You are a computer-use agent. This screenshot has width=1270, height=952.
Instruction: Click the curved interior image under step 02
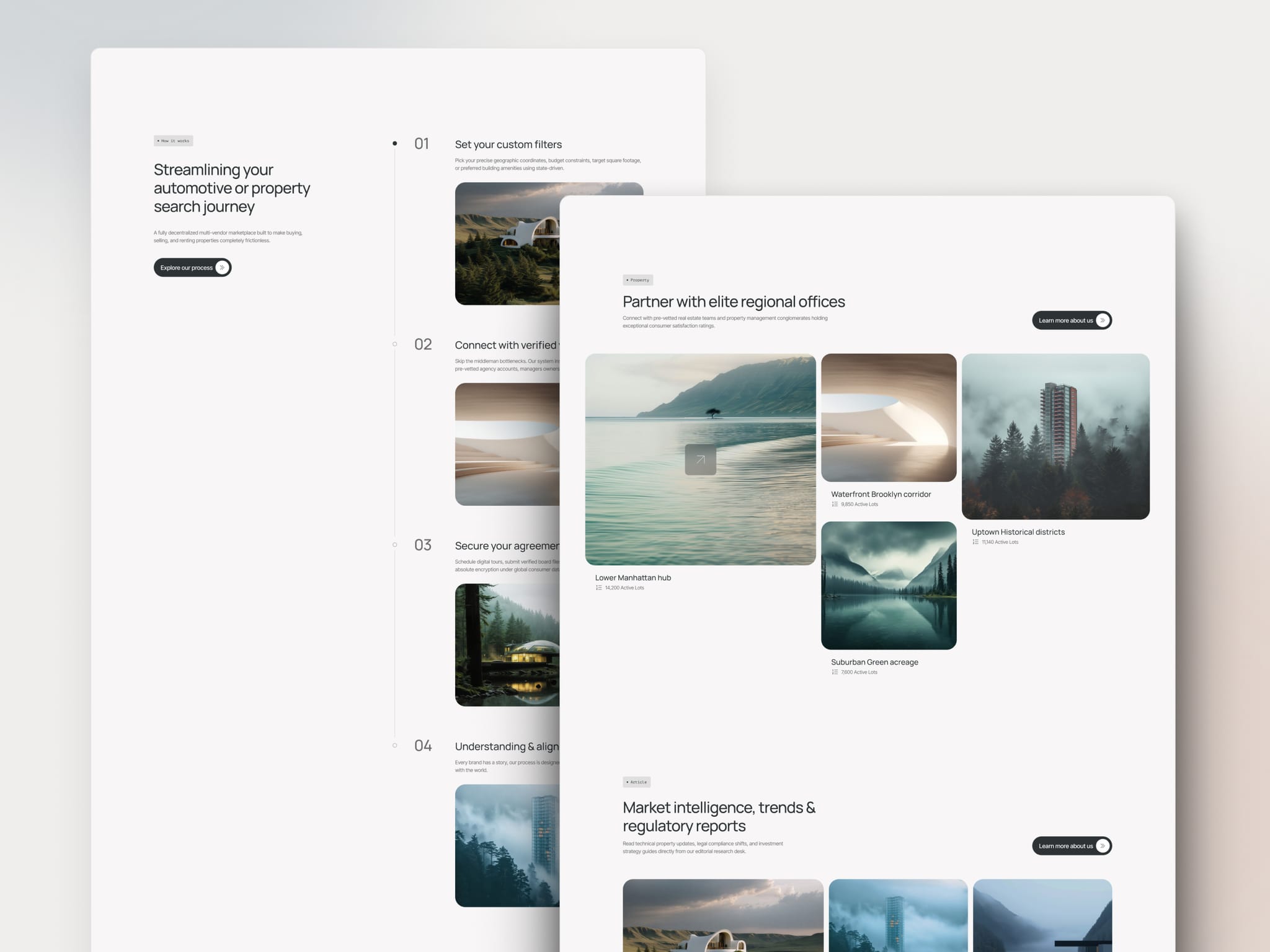pyautogui.click(x=507, y=444)
